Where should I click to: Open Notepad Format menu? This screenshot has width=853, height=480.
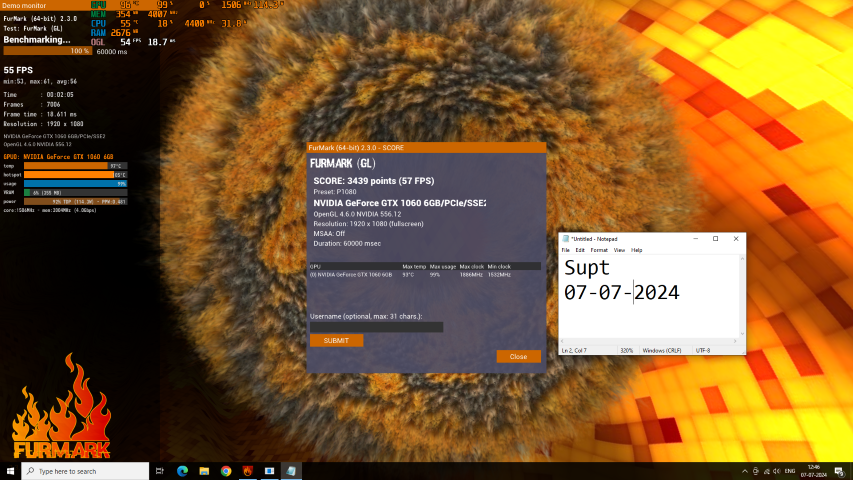click(x=599, y=250)
